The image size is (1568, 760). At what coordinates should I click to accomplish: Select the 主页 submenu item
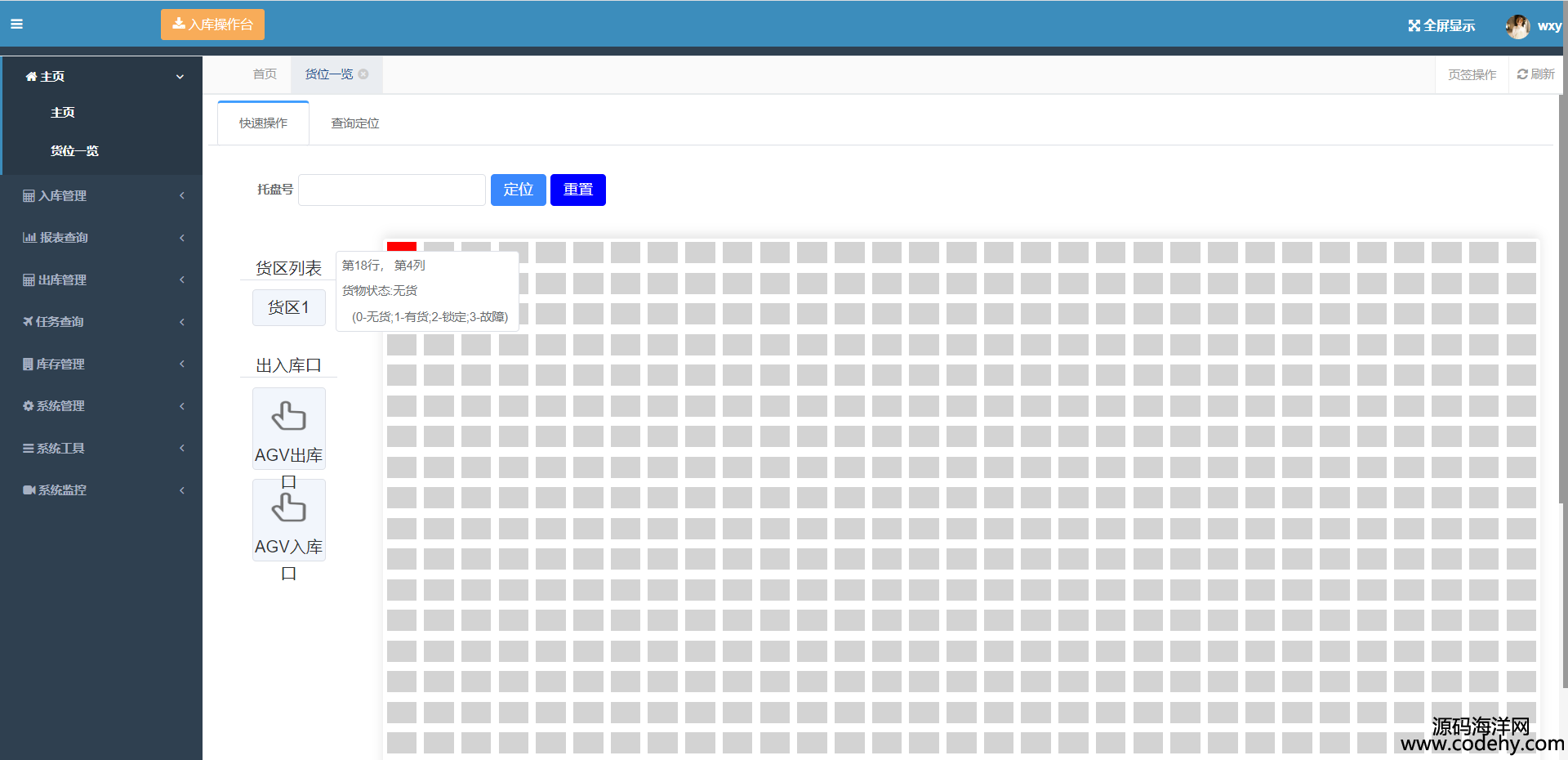(x=63, y=113)
